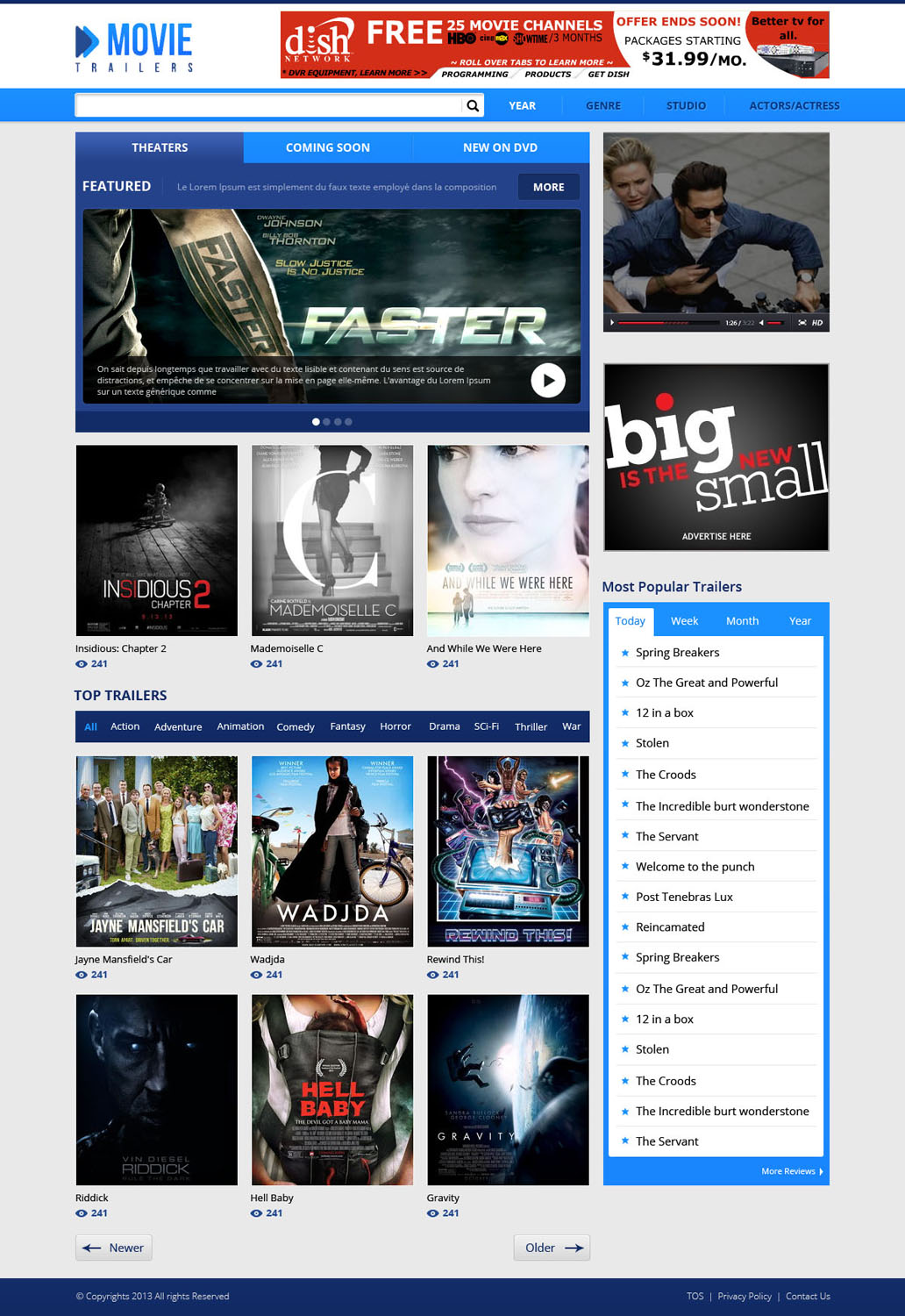Click eye views icon under Hell Baby
The height and width of the screenshot is (1316, 905).
pos(256,1213)
